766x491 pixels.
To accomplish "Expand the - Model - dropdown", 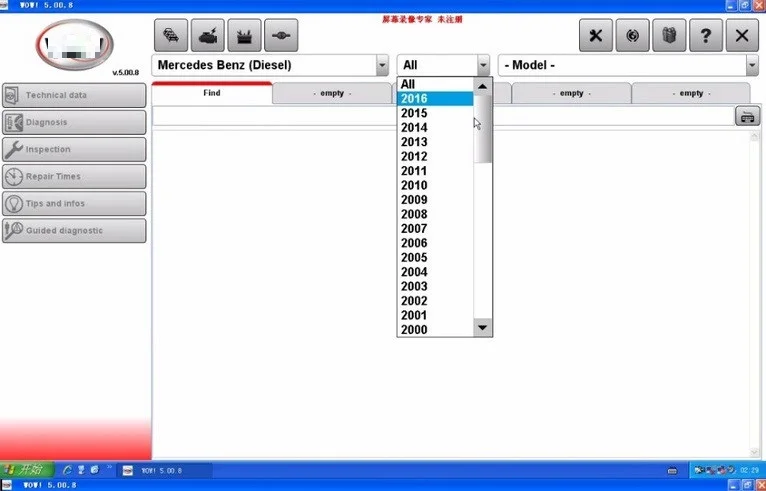I will [752, 65].
